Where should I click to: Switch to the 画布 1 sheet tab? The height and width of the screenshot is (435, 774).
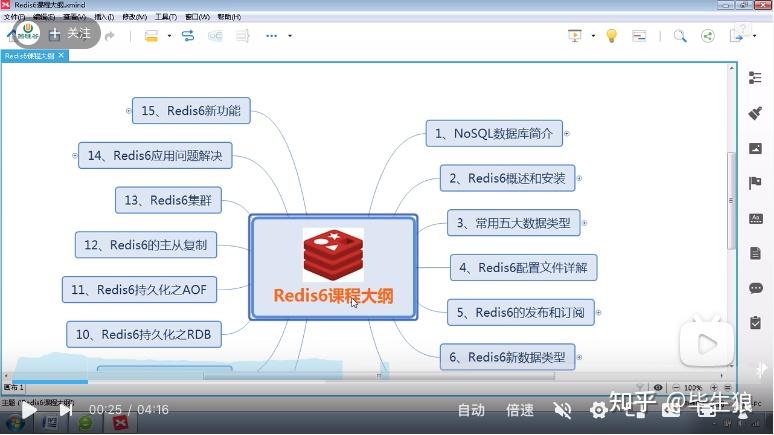pos(13,388)
